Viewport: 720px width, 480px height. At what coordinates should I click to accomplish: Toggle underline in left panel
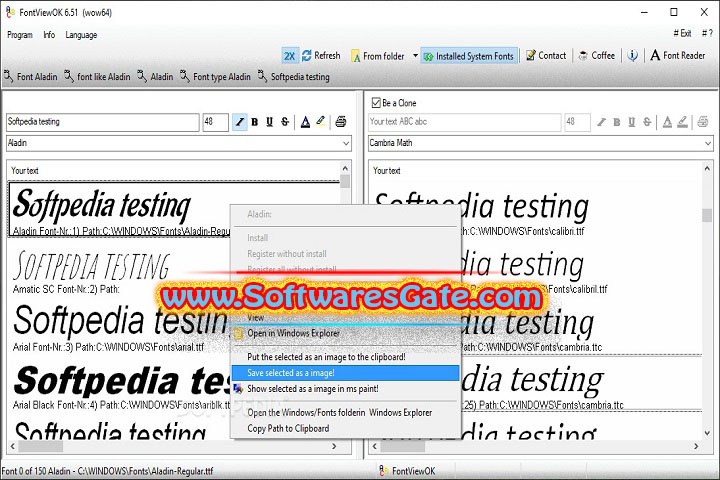point(270,122)
